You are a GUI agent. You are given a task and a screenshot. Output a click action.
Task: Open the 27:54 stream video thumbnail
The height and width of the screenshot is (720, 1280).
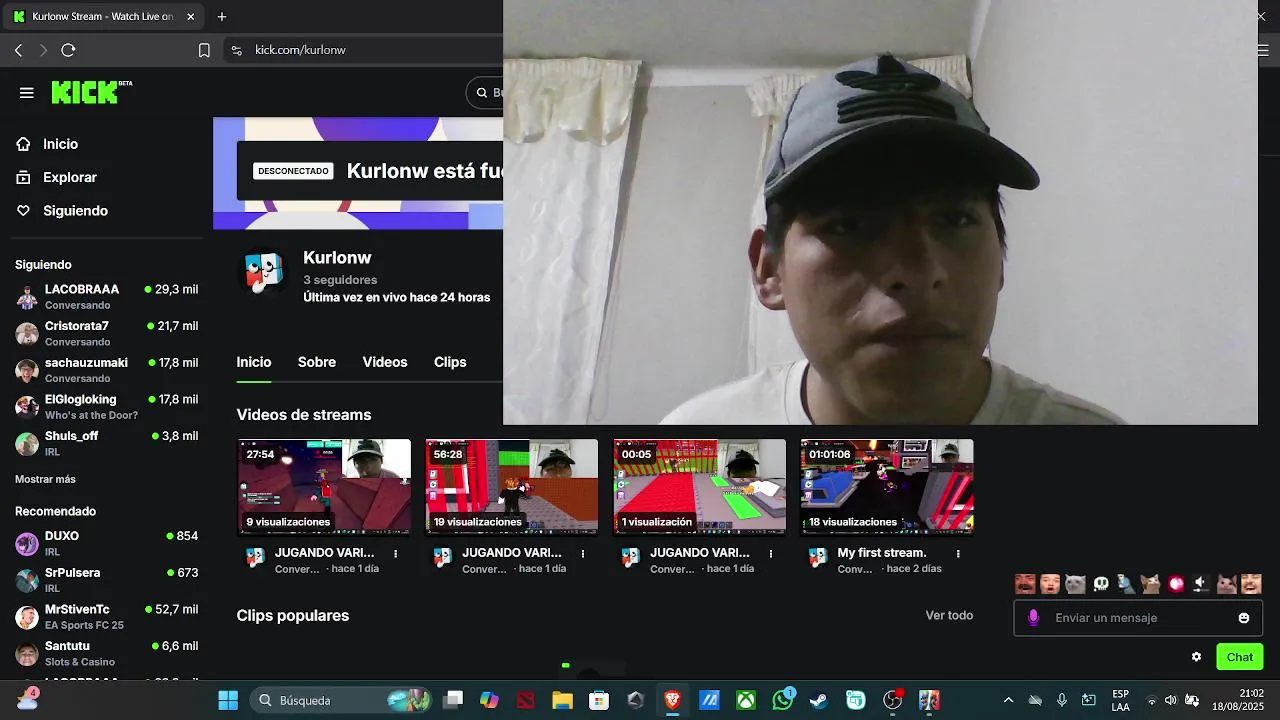pyautogui.click(x=324, y=486)
